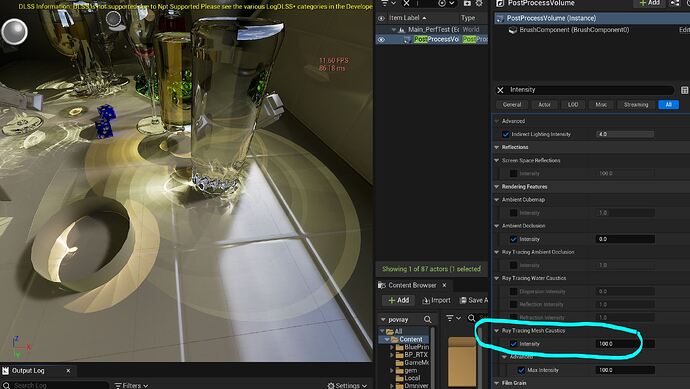
Task: Open Output Log Settings gear
Action: (x=331, y=385)
